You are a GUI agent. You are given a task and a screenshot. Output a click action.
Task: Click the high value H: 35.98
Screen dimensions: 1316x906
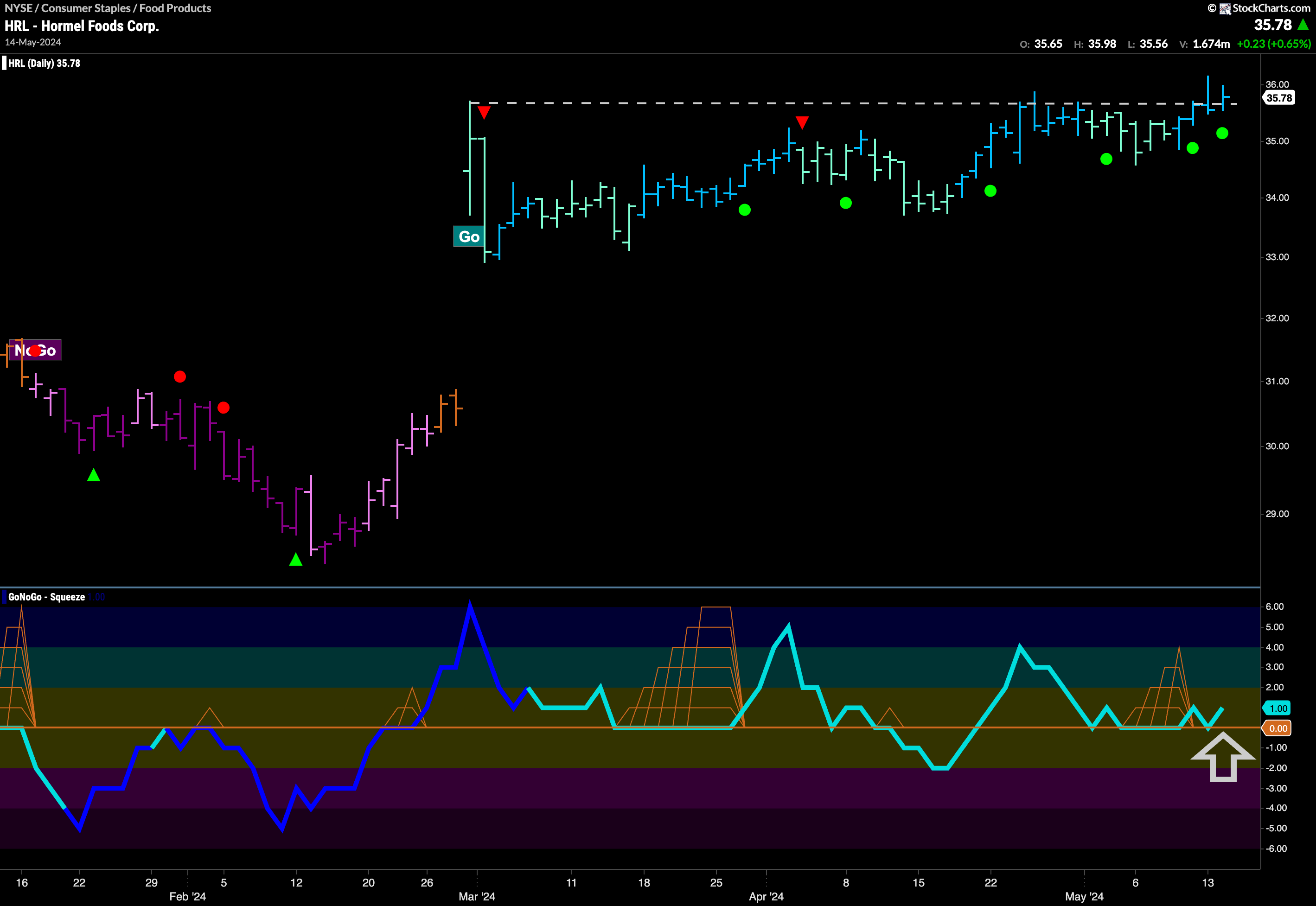(1095, 44)
